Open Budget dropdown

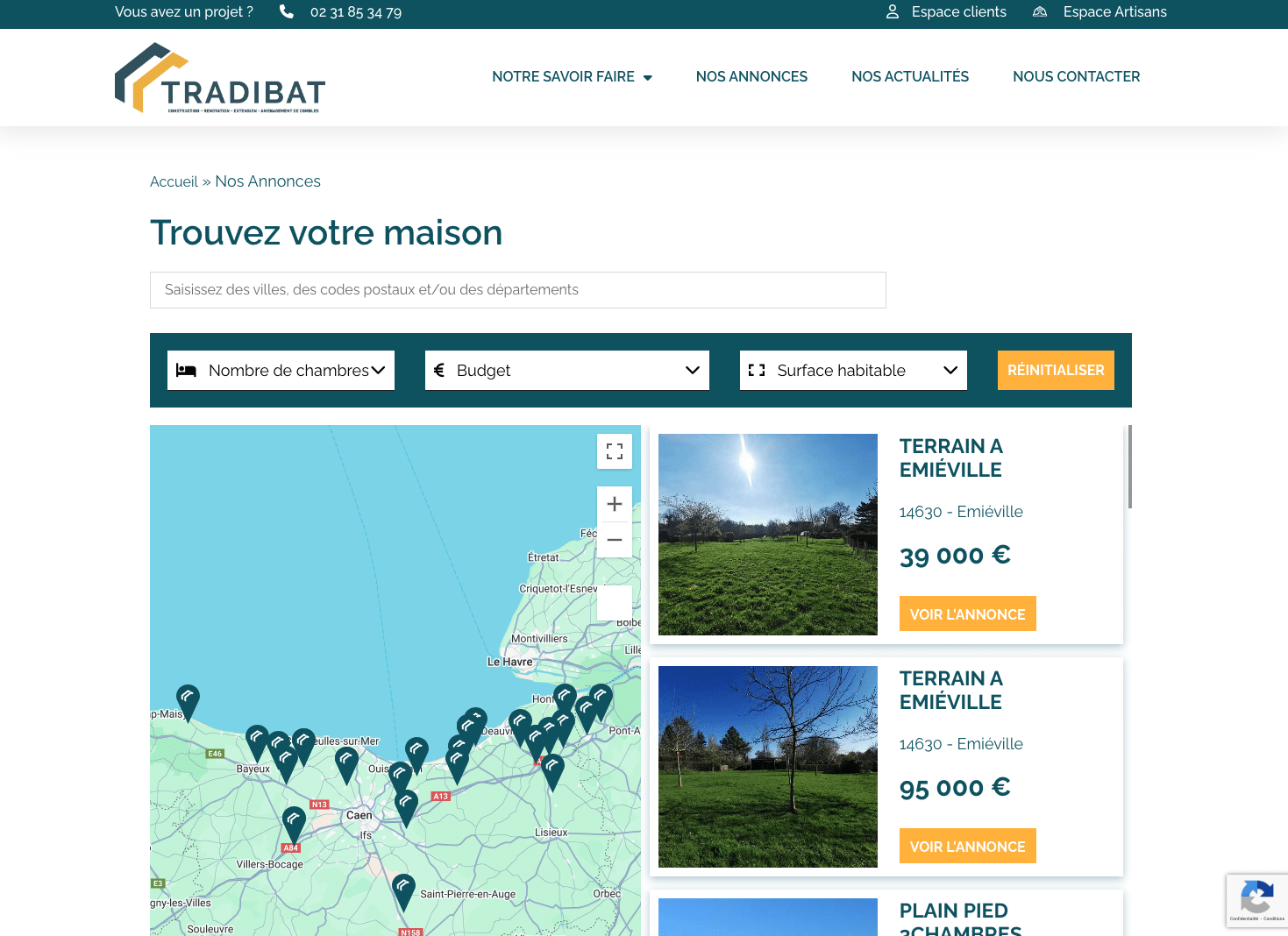tap(567, 370)
